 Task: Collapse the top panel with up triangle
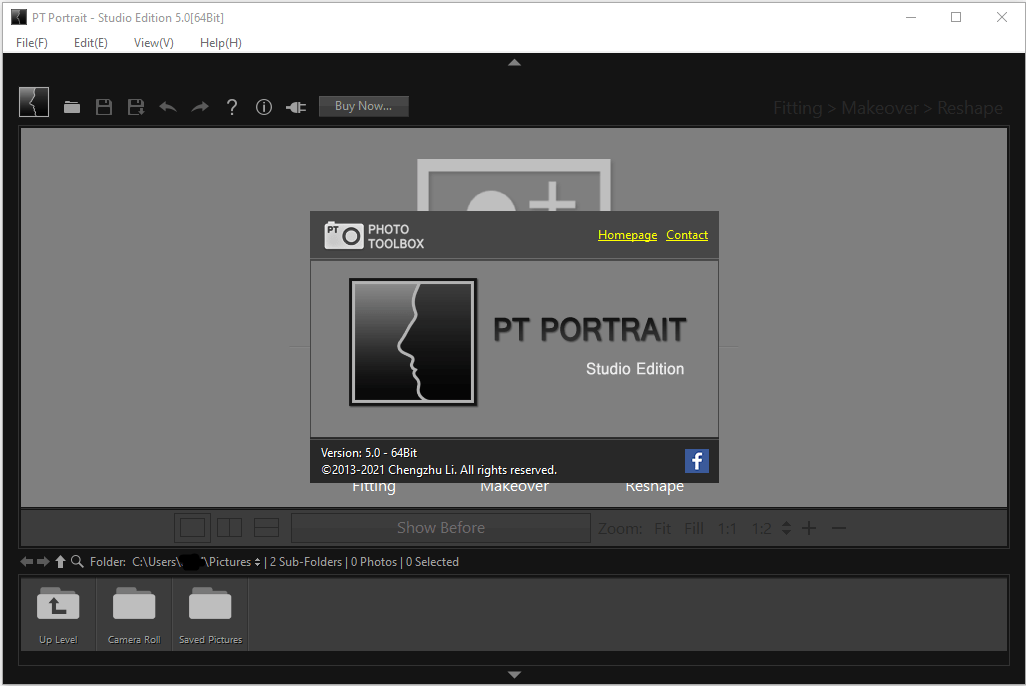[x=514, y=63]
